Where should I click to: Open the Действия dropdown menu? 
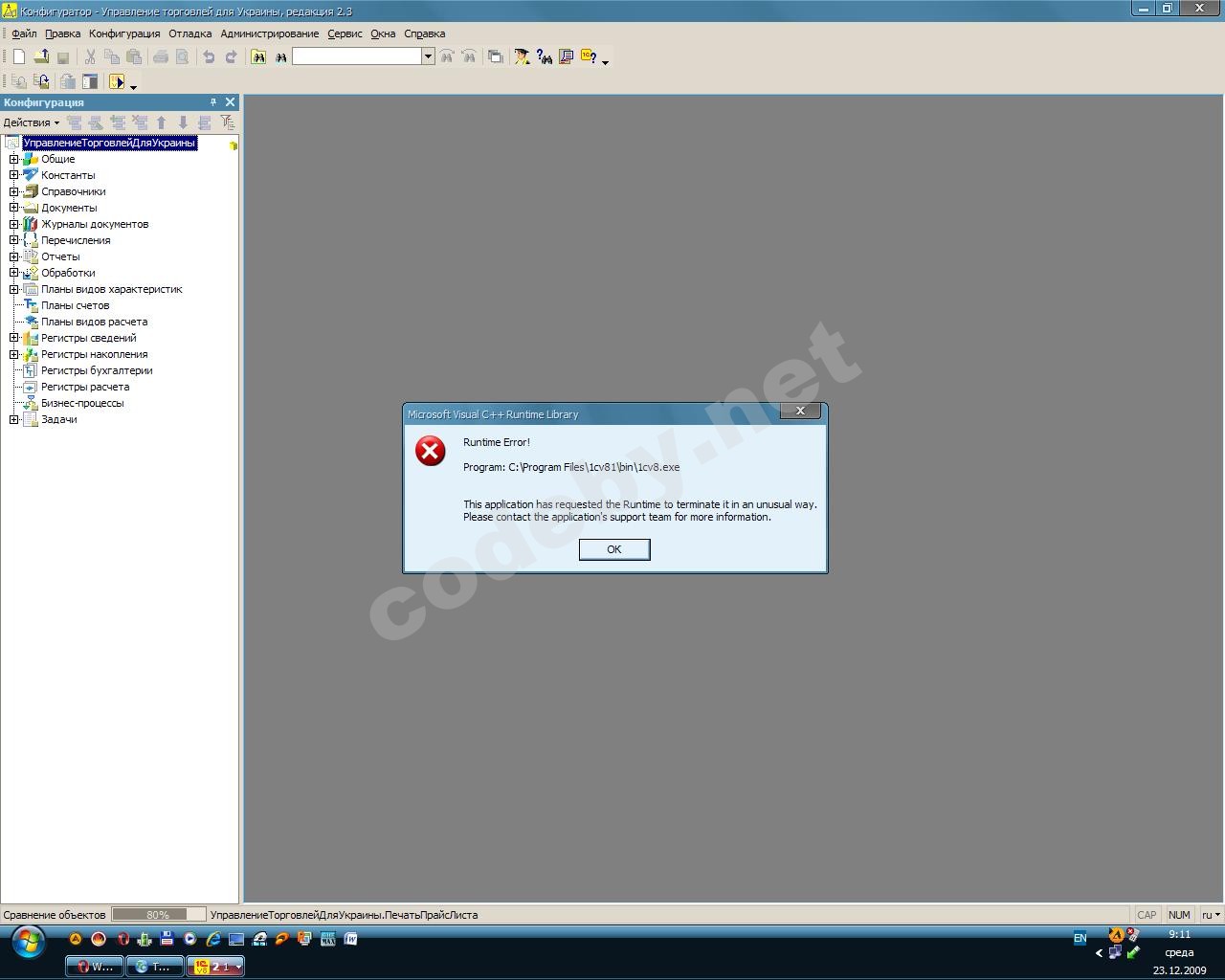[x=31, y=122]
